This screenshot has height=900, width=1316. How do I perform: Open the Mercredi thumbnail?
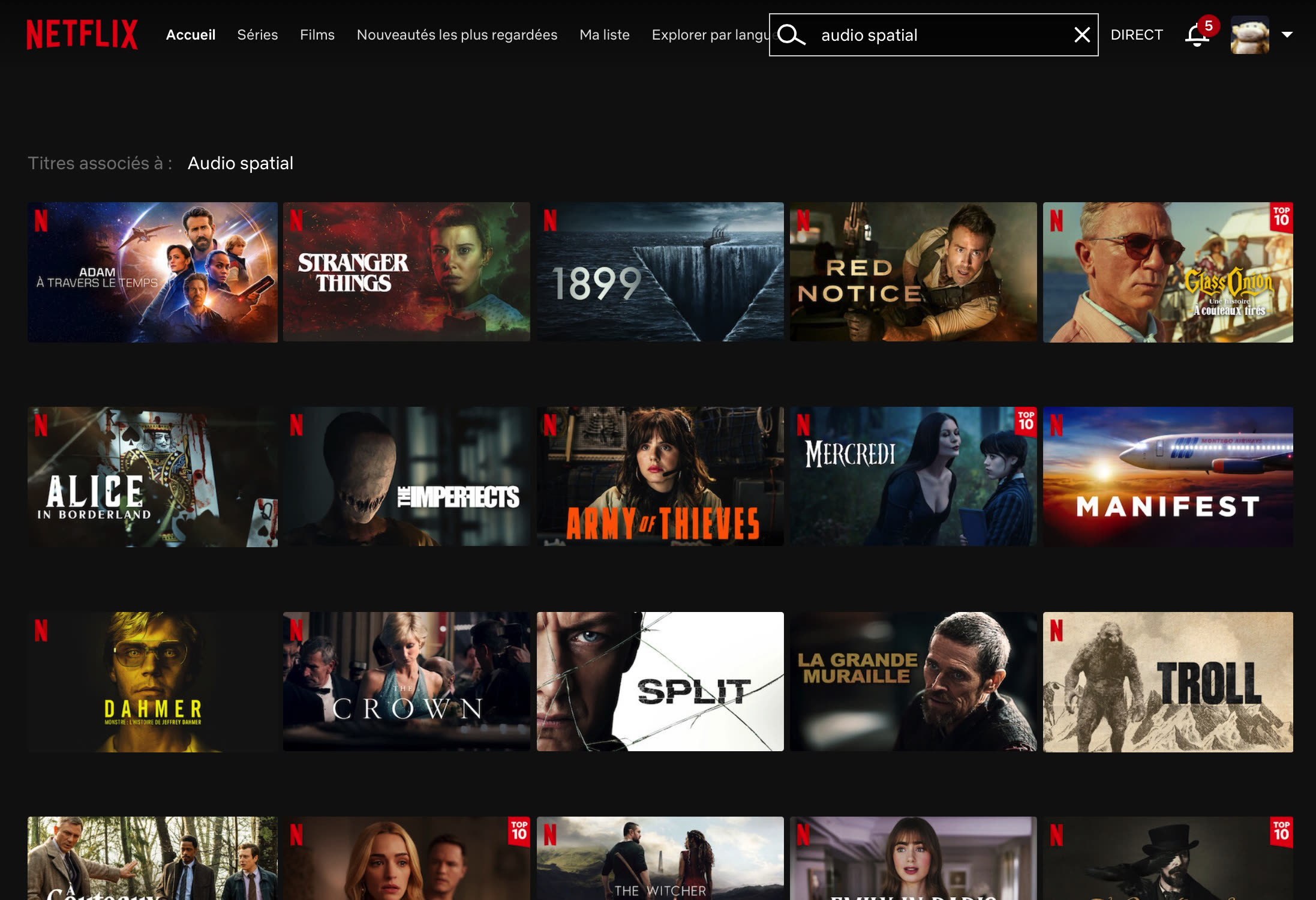pyautogui.click(x=914, y=477)
